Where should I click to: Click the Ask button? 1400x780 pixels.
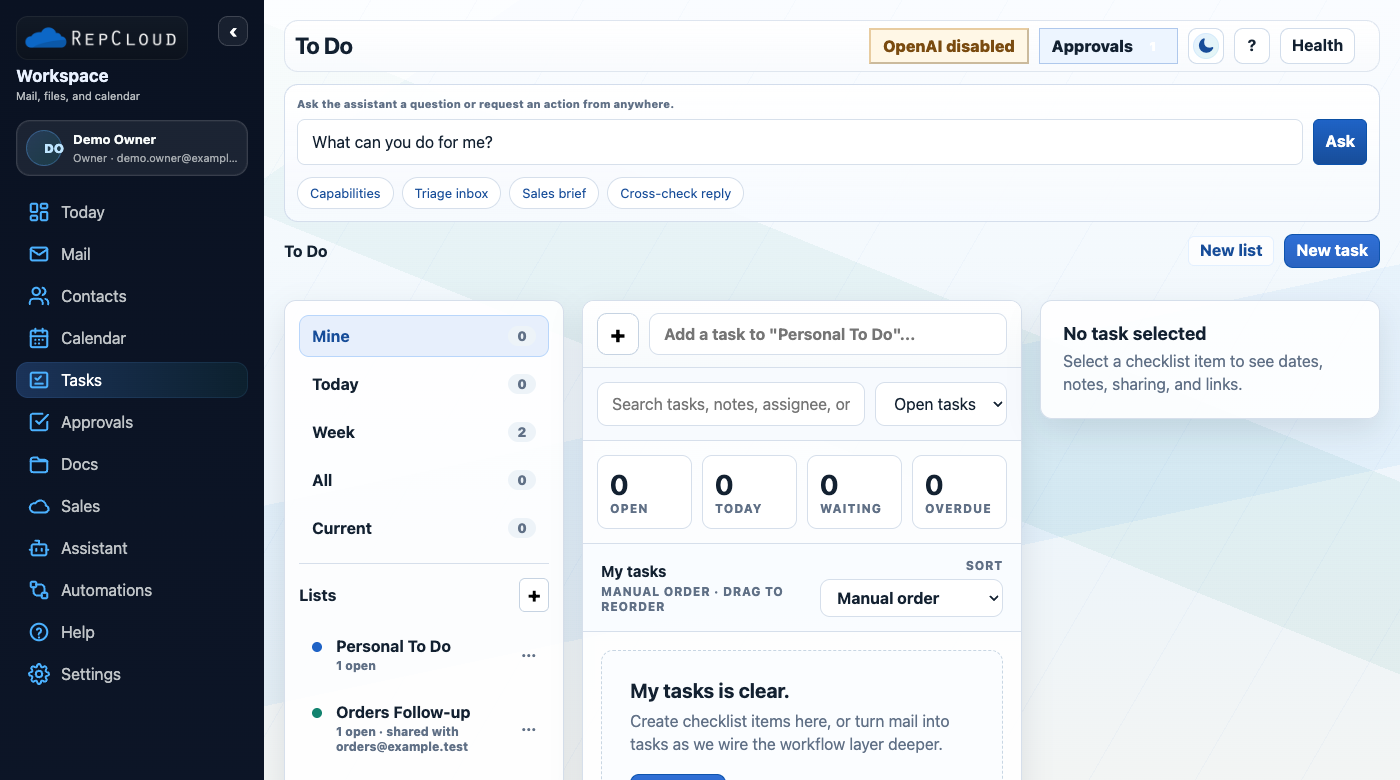coord(1340,142)
